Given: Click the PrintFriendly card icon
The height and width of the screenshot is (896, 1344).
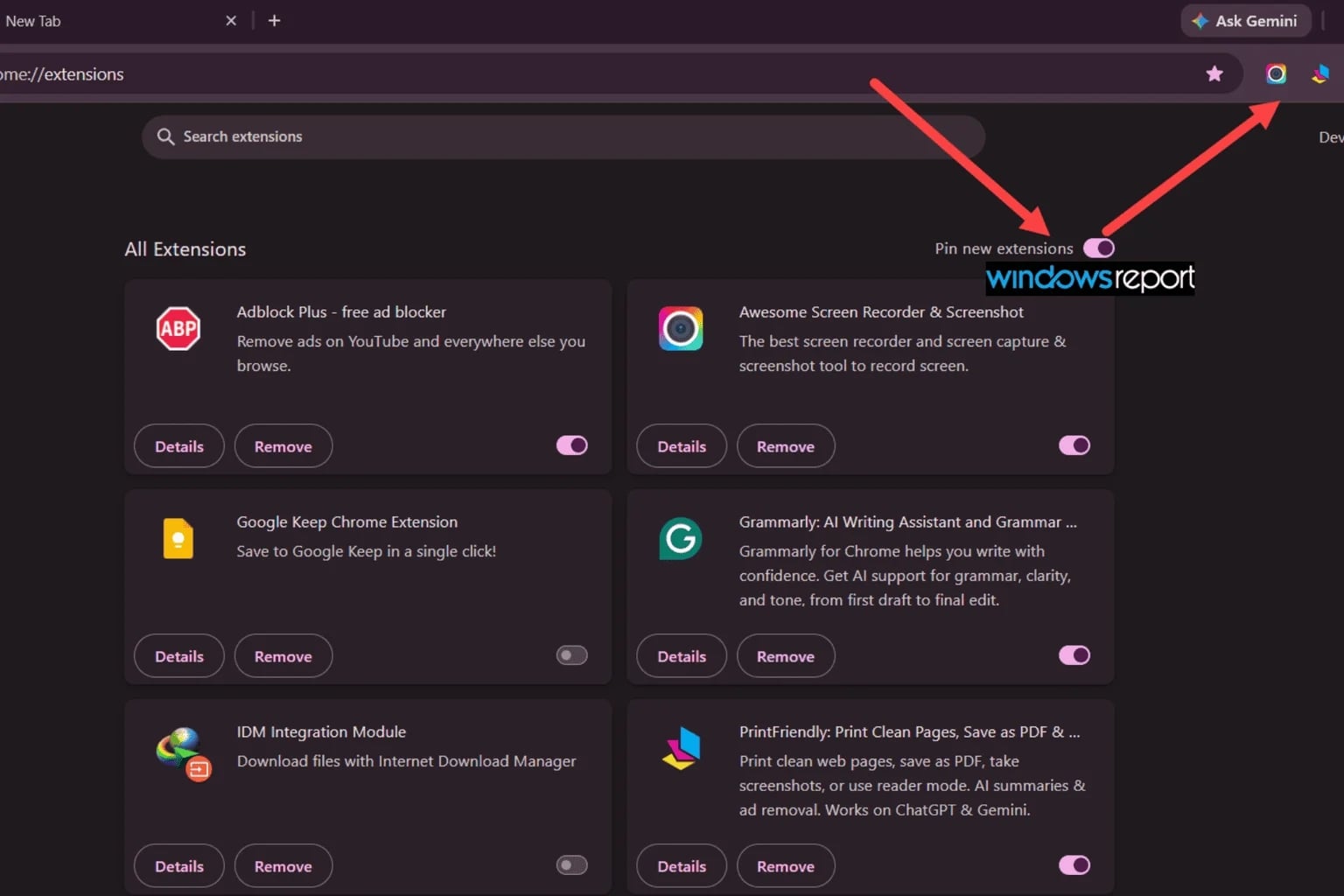Looking at the screenshot, I should click(682, 749).
